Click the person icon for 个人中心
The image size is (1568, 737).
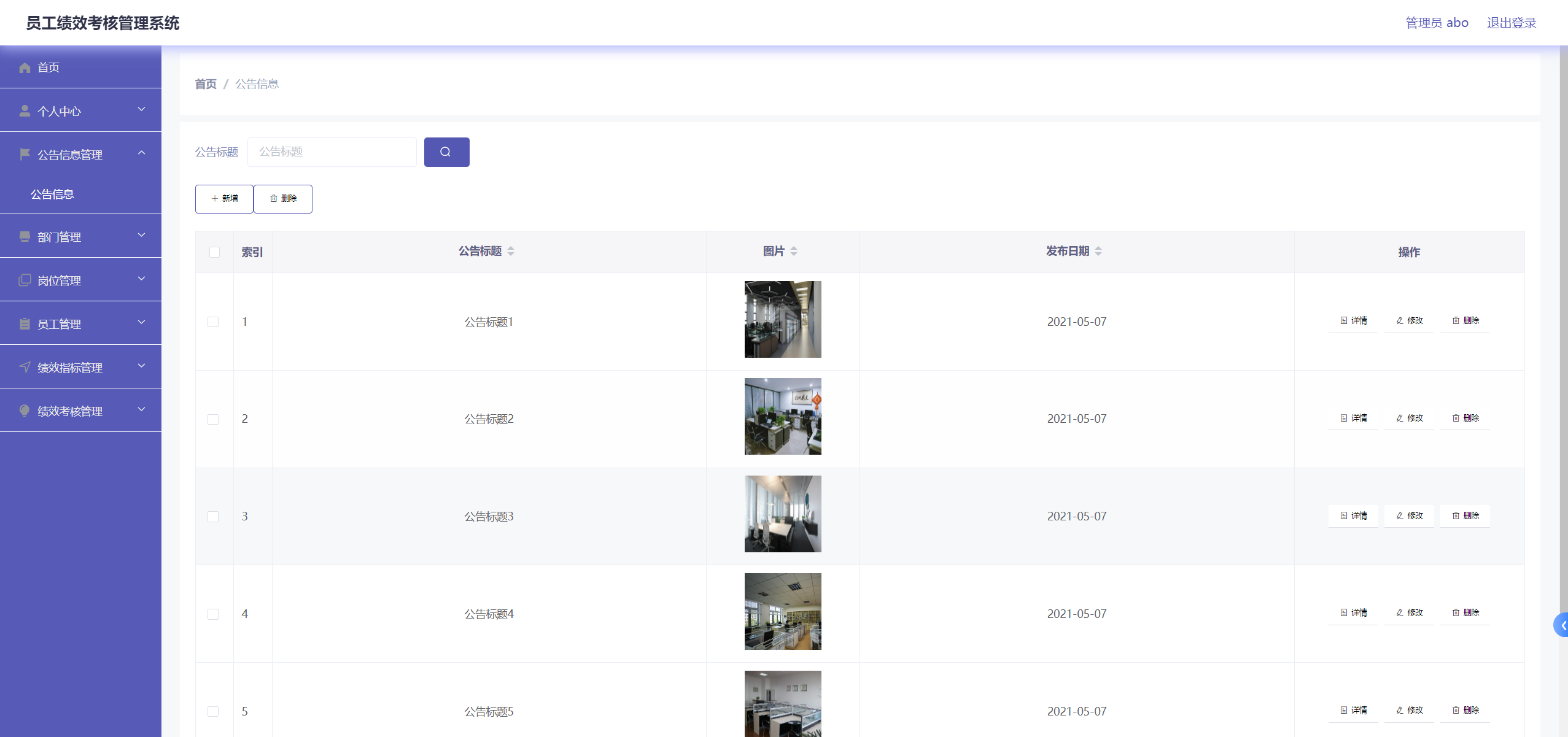pyautogui.click(x=25, y=110)
